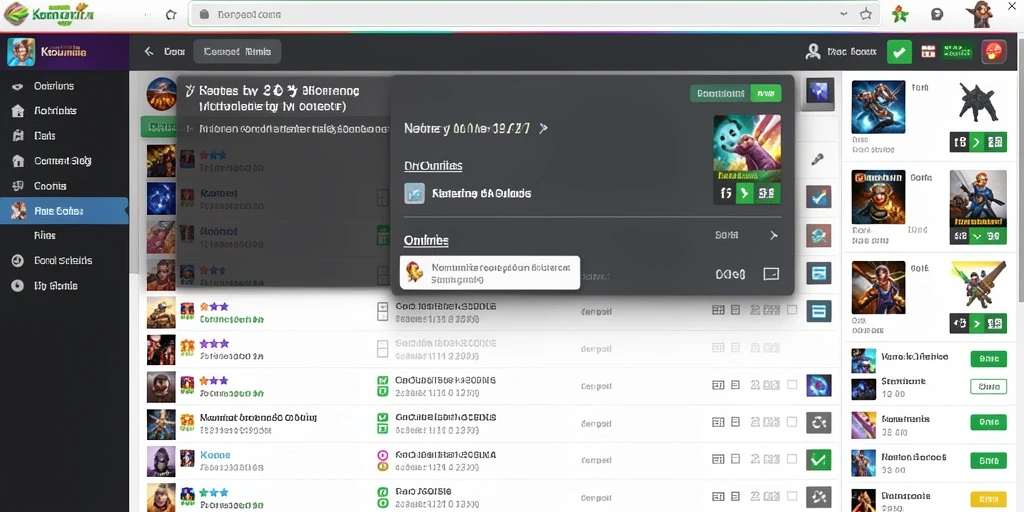Click the browser reload icon

pyautogui.click(x=170, y=14)
